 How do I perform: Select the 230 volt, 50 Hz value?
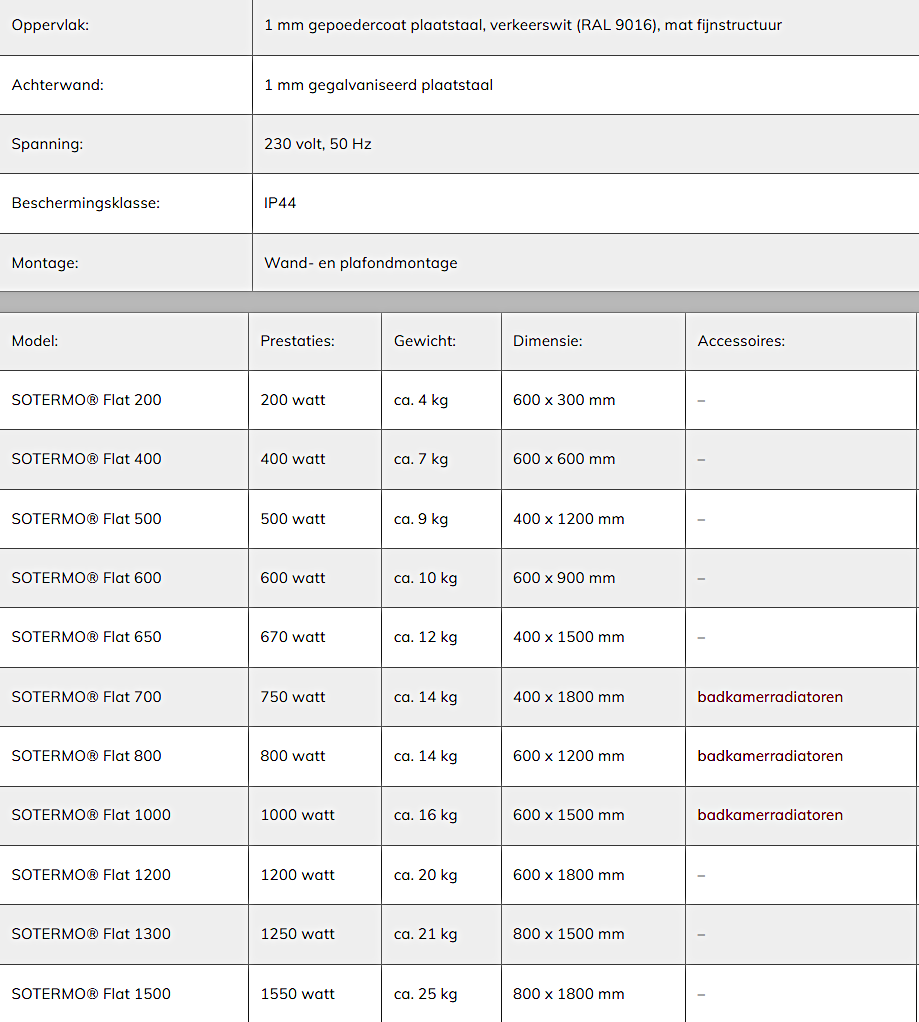click(318, 144)
